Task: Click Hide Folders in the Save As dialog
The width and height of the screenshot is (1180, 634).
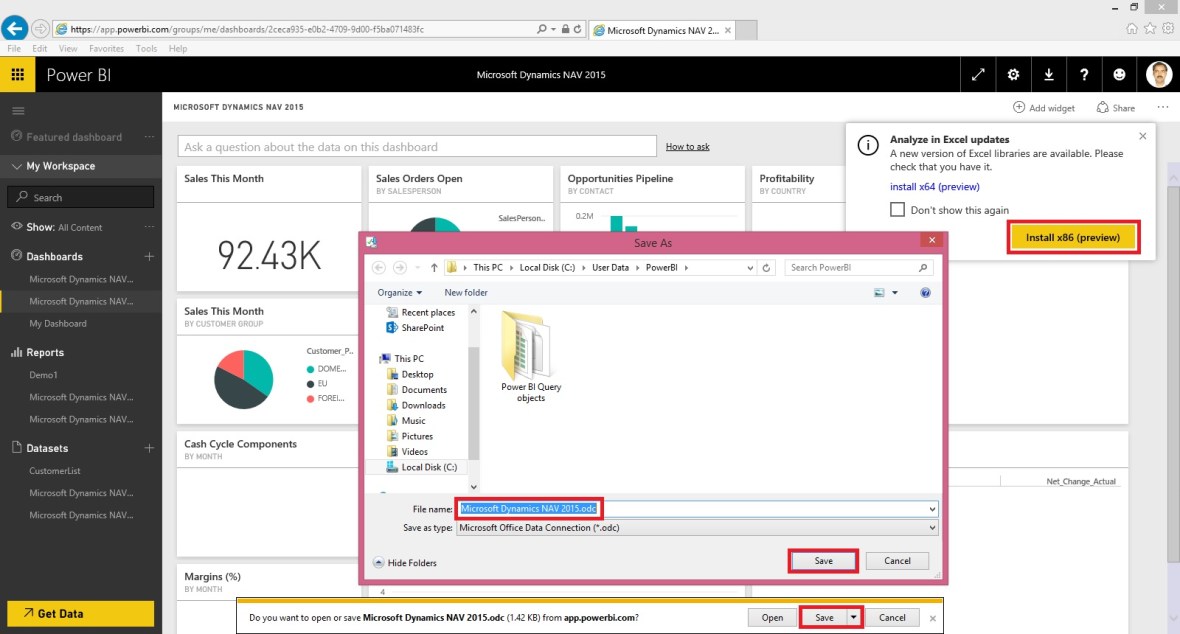Action: (x=404, y=562)
